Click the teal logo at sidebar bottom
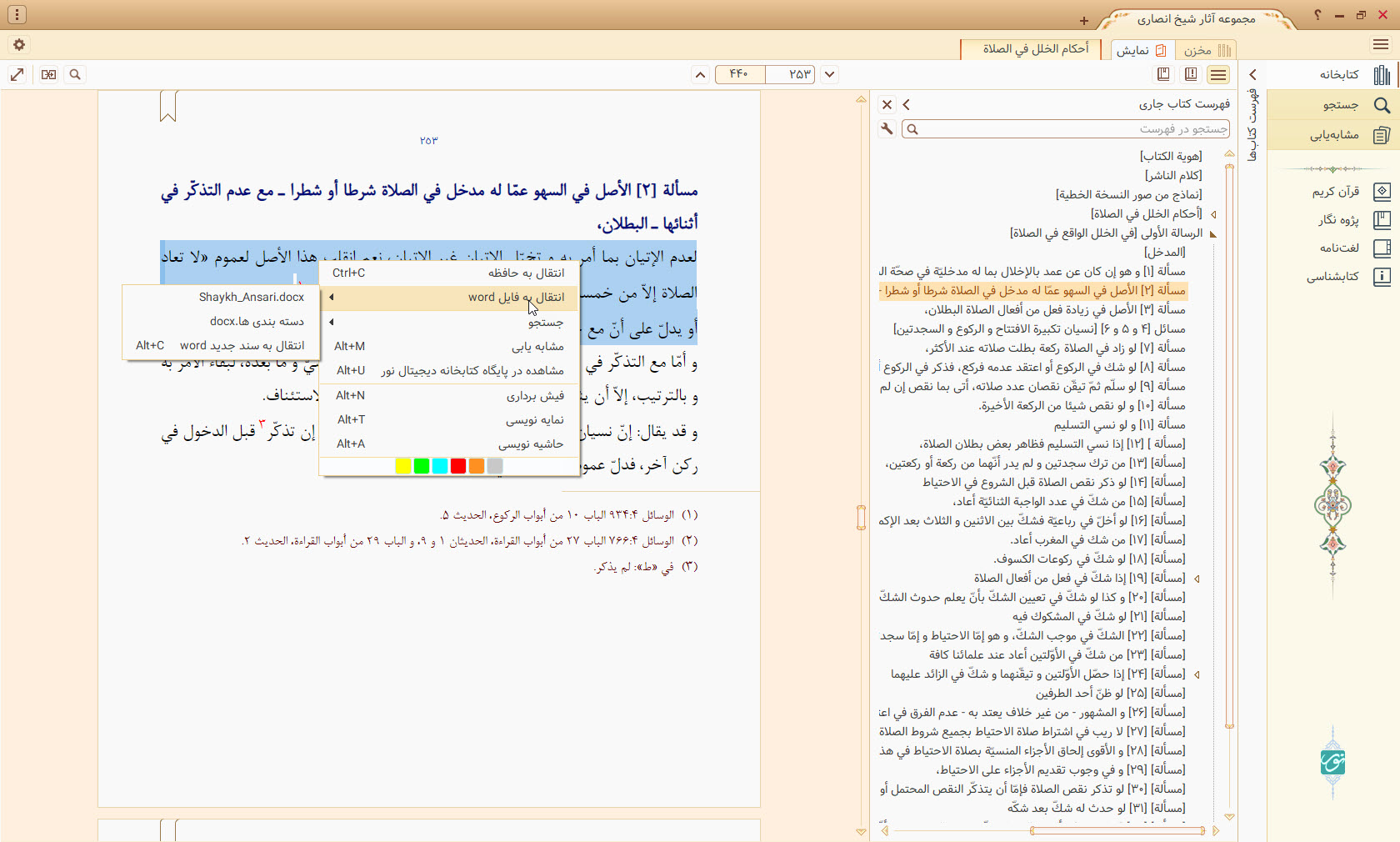The height and width of the screenshot is (842, 1400). (x=1333, y=762)
